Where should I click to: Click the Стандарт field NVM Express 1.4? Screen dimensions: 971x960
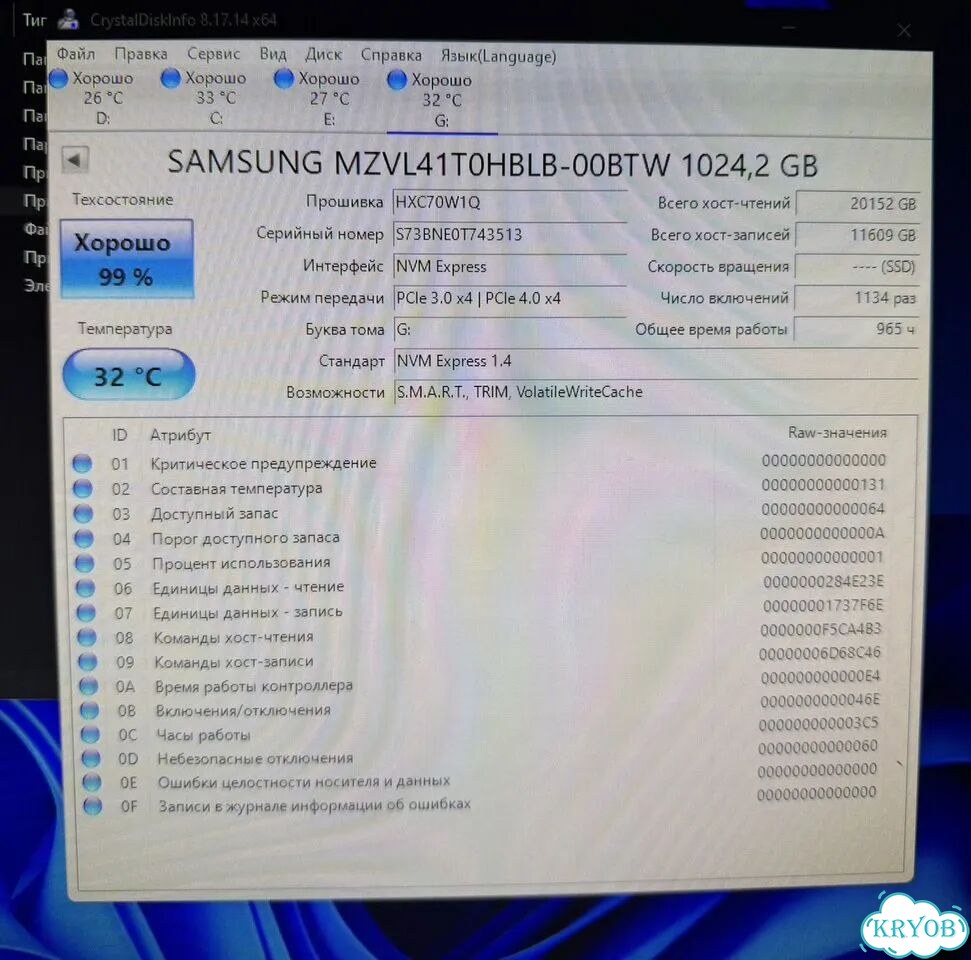click(655, 360)
